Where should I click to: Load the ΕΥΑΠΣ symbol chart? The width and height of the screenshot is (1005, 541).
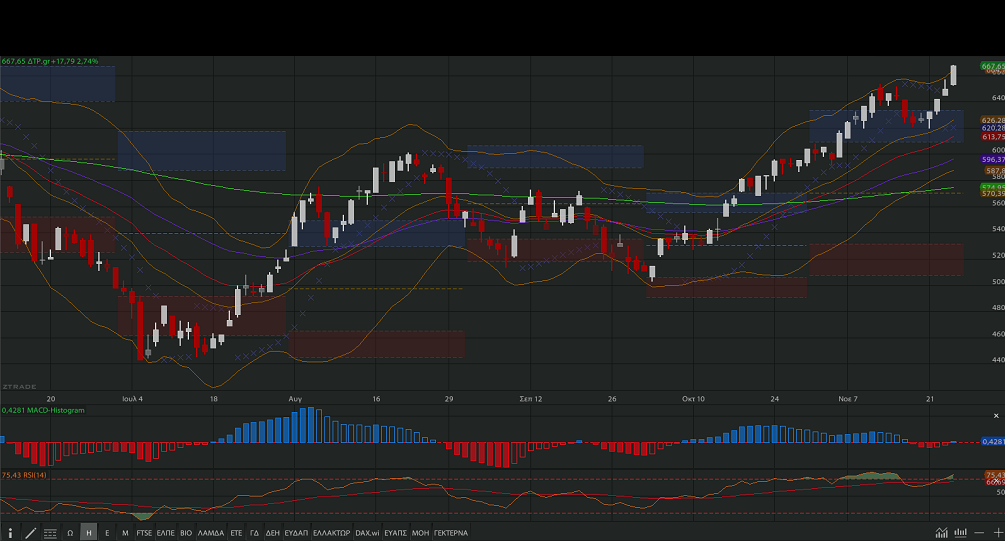click(395, 533)
